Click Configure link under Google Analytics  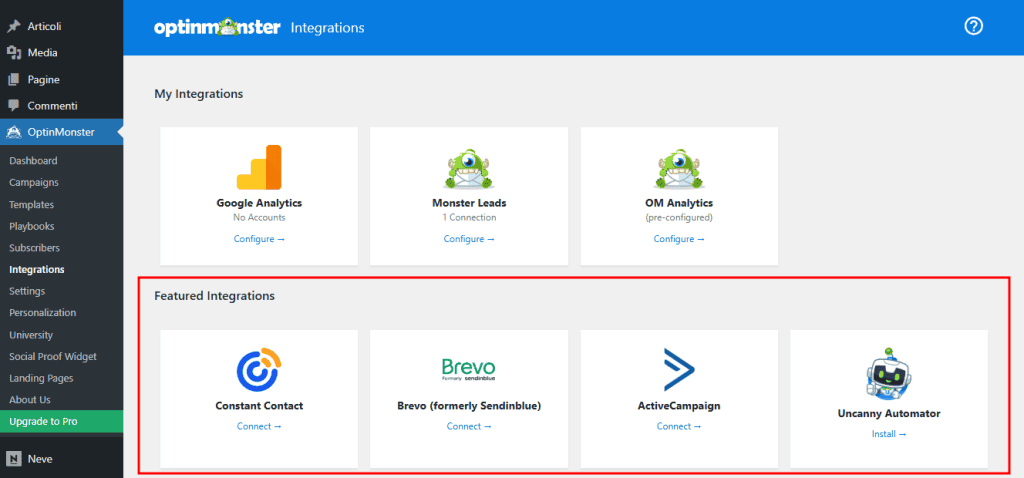259,239
